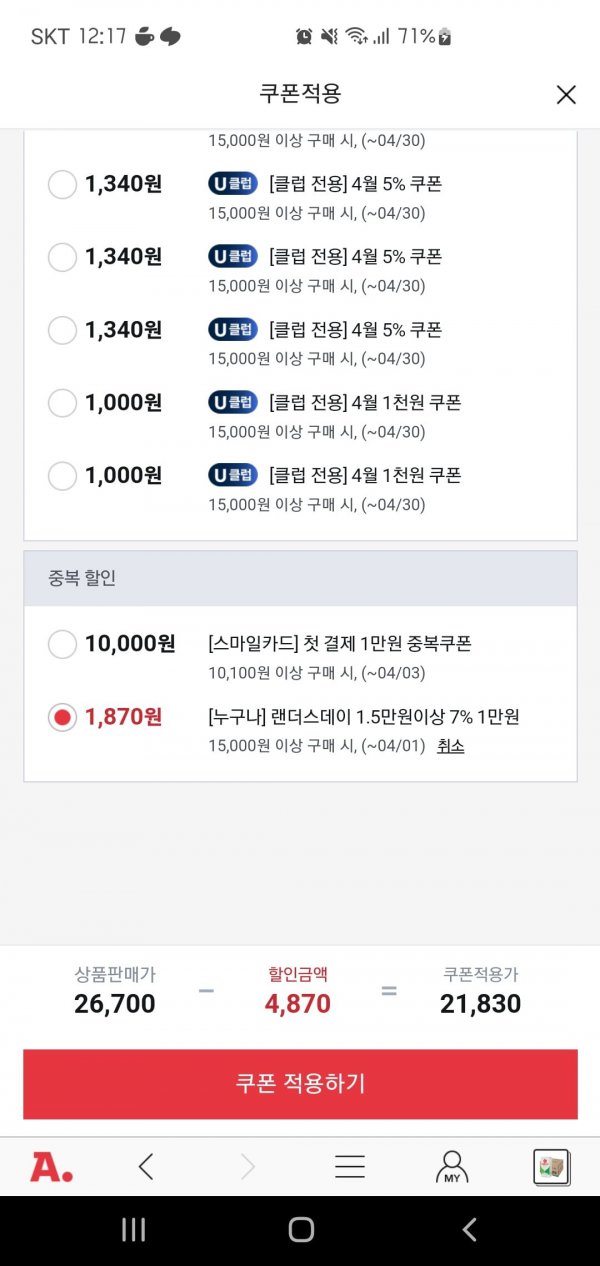This screenshot has width=600, height=1266.
Task: Tap the Android home button
Action: 300,1230
